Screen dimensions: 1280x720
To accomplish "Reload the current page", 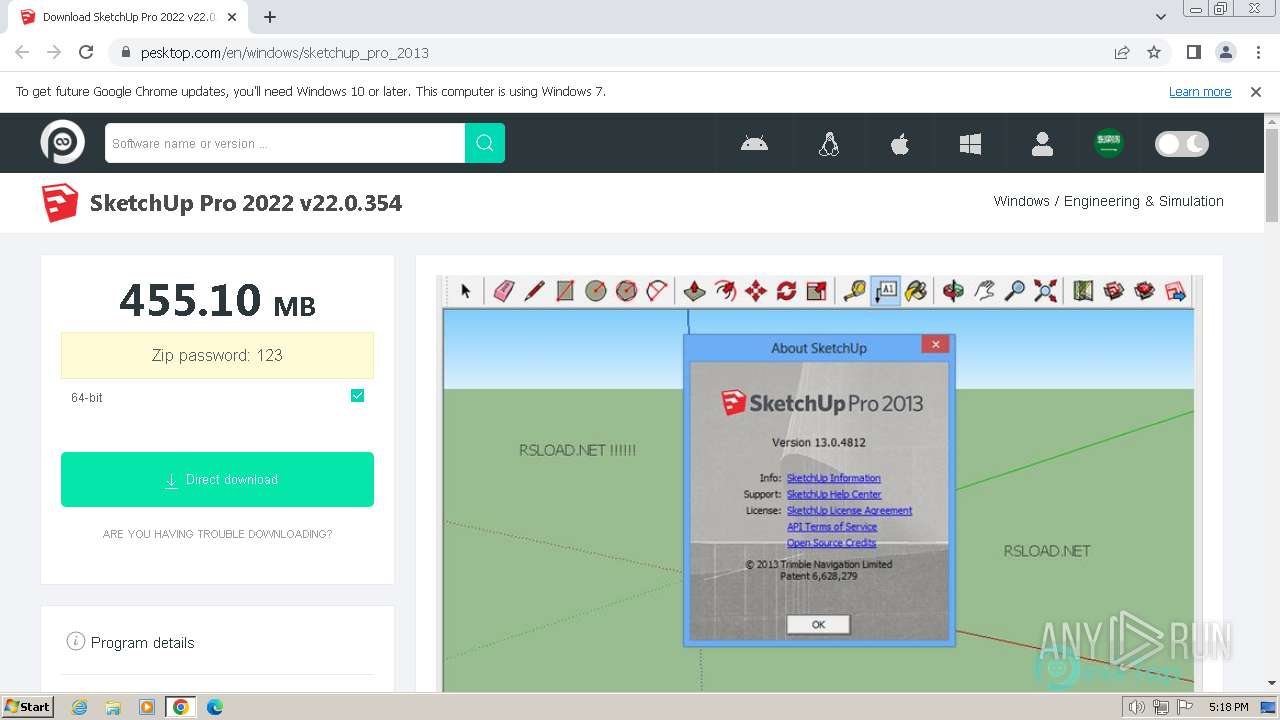I will [x=86, y=52].
